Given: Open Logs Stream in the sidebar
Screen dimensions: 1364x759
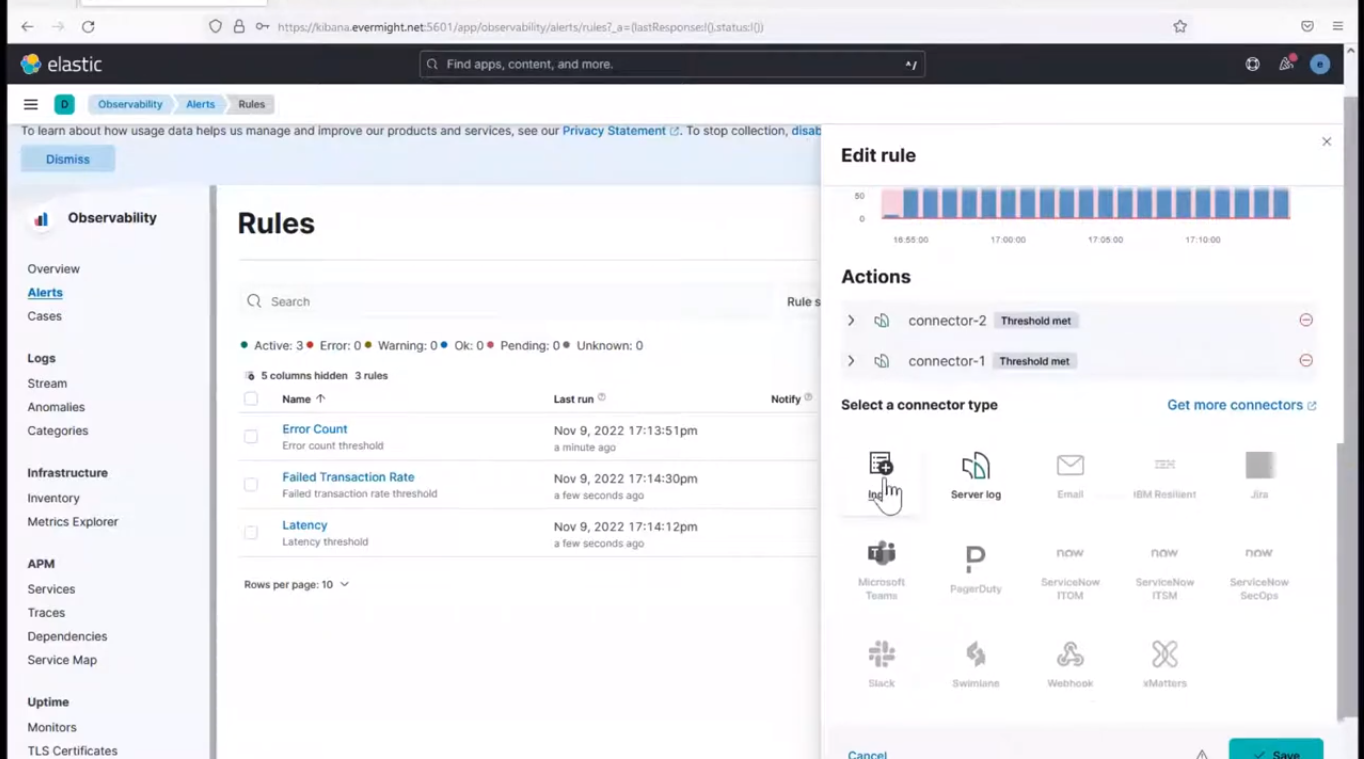Looking at the screenshot, I should click(47, 383).
